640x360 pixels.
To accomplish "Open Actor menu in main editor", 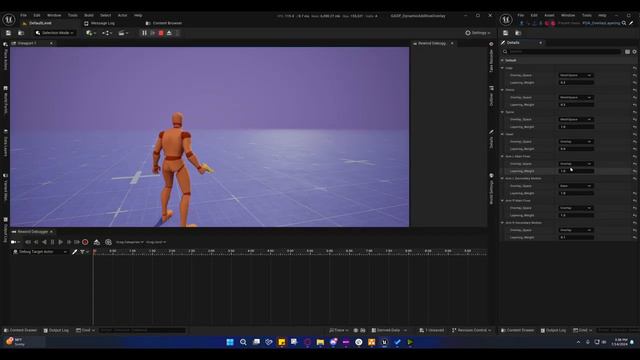I will coord(122,16).
